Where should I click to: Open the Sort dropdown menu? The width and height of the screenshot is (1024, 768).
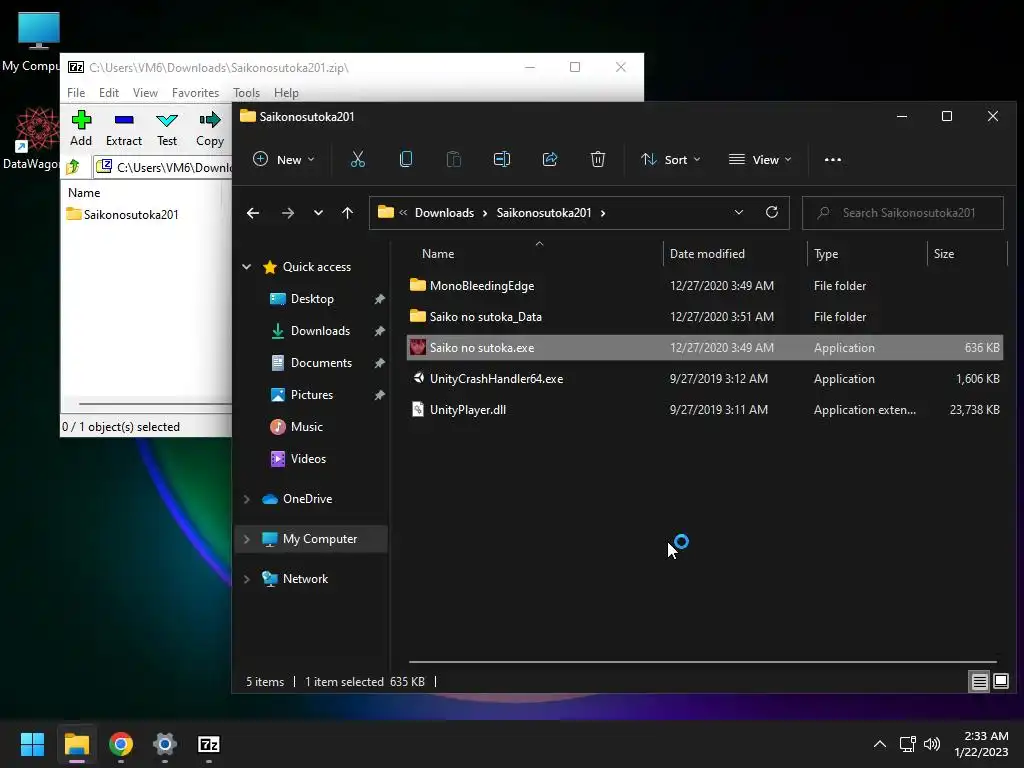click(x=671, y=159)
